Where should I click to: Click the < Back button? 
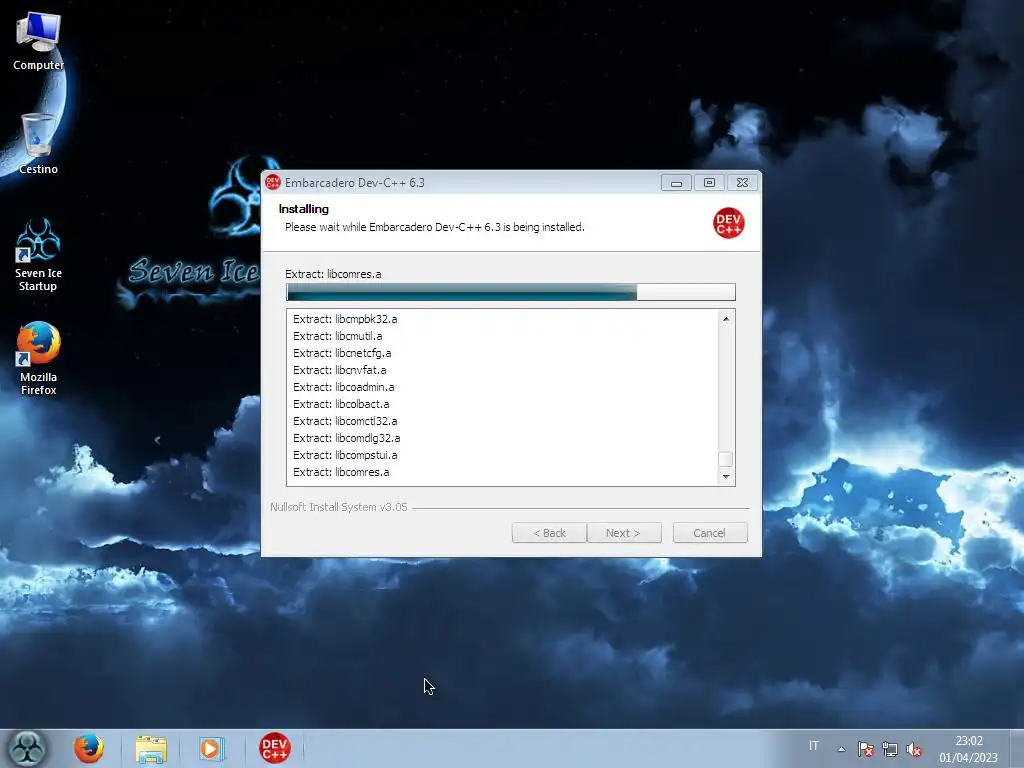click(x=549, y=533)
